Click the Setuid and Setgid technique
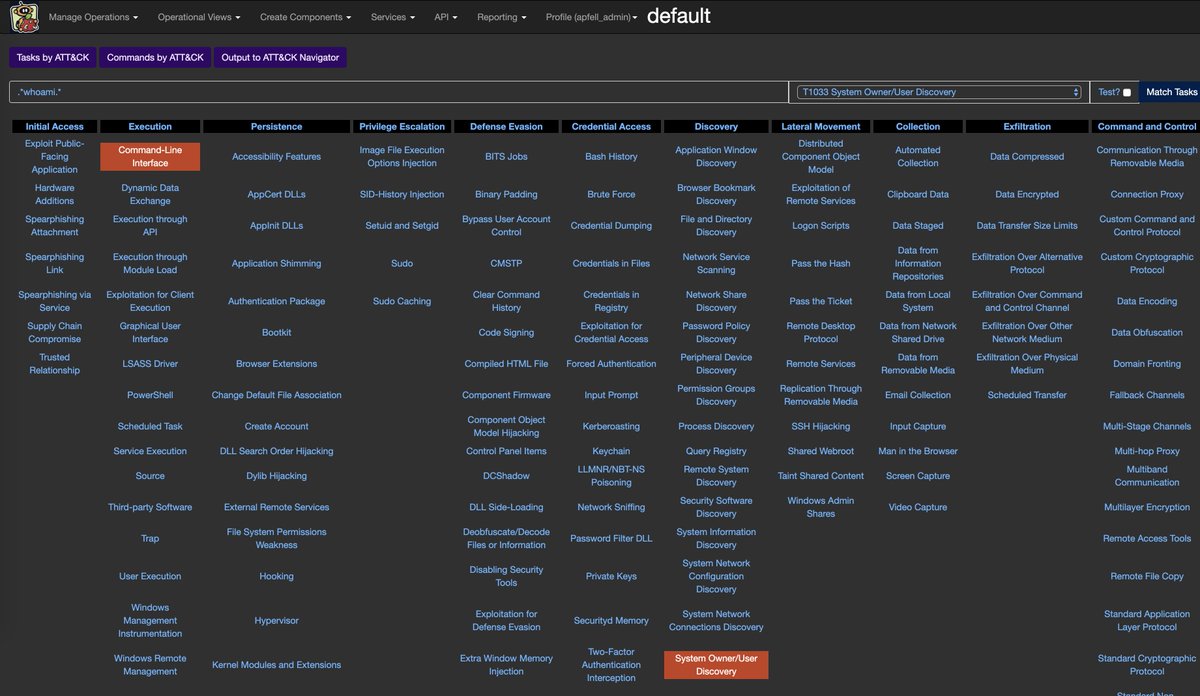This screenshot has width=1200, height=696. coord(402,226)
